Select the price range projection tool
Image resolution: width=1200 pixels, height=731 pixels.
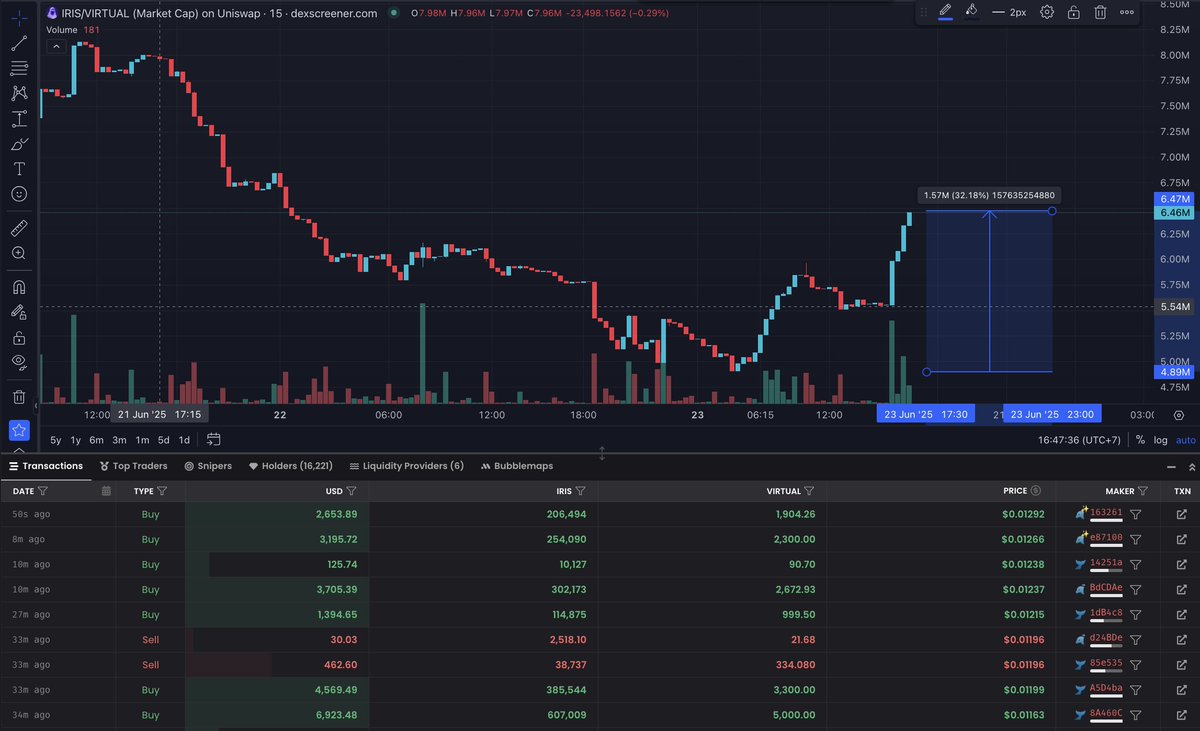click(x=19, y=119)
